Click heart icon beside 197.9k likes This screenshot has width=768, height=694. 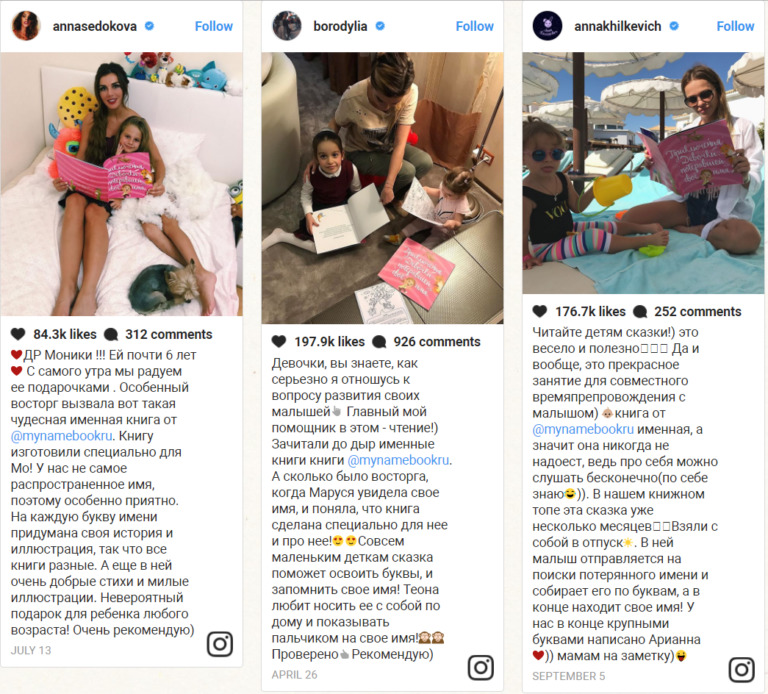279,342
